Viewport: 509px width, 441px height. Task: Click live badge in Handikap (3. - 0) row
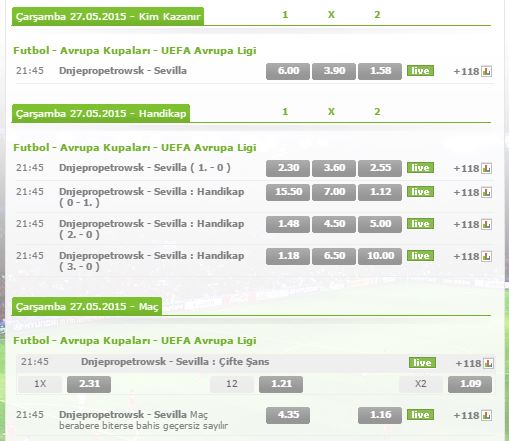[x=420, y=256]
